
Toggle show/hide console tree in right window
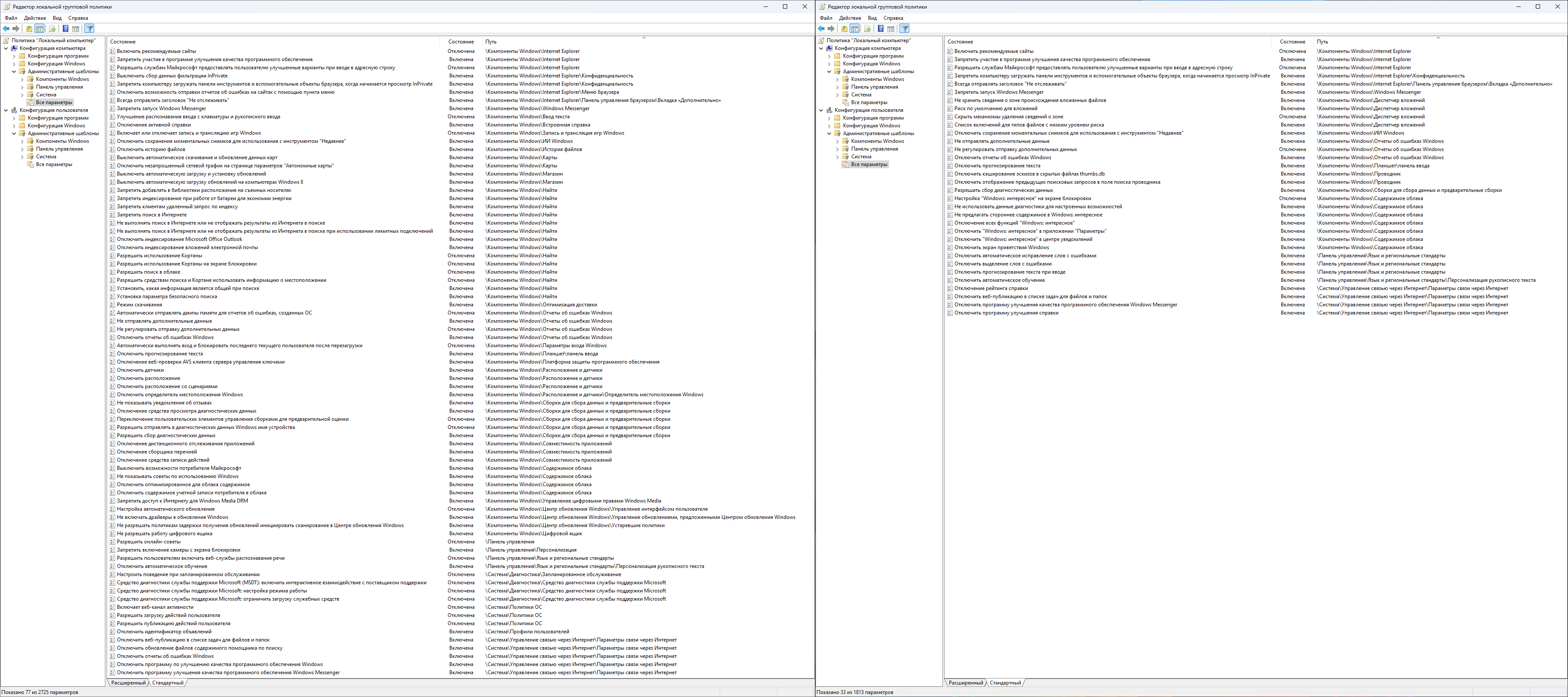click(855, 29)
